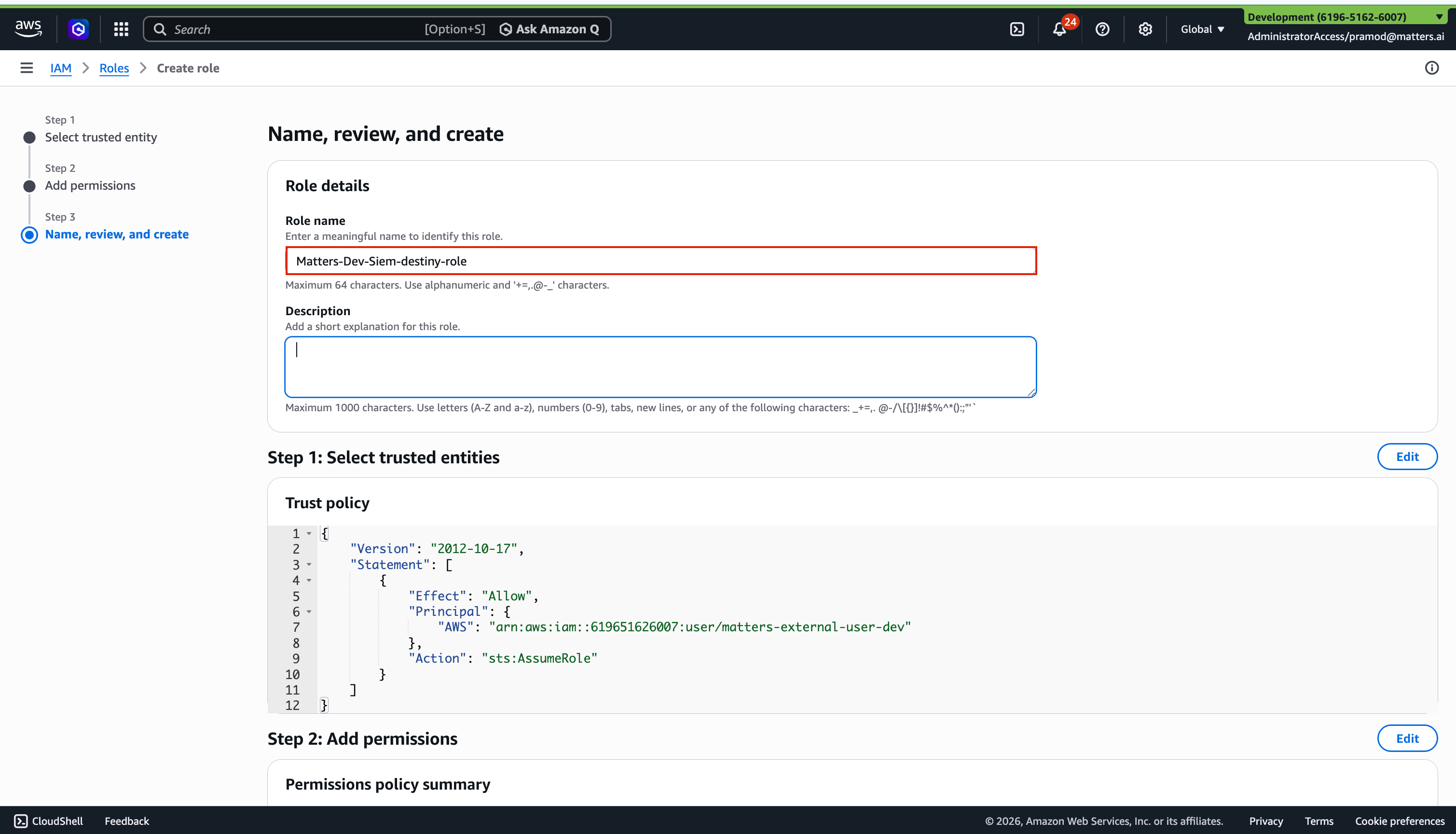Open the notifications bell icon

pyautogui.click(x=1059, y=29)
